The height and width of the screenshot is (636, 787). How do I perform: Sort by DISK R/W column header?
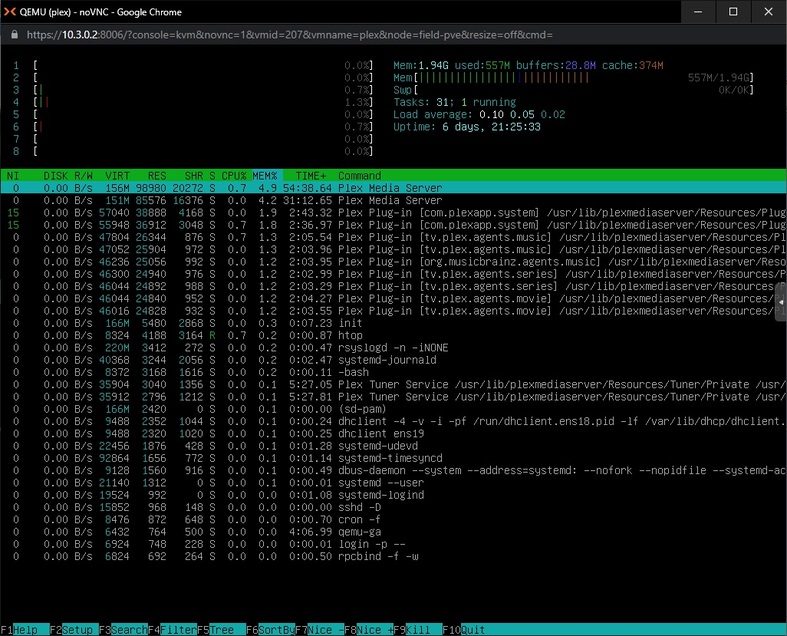(x=68, y=176)
